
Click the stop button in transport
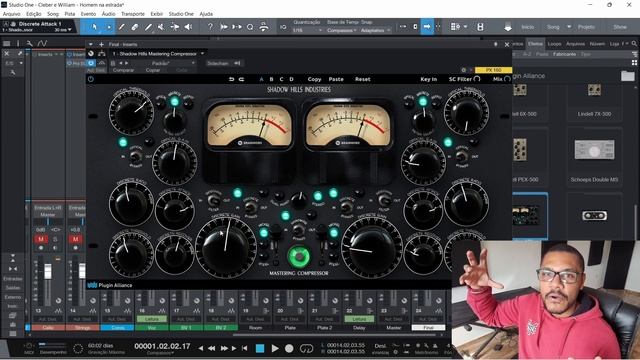tap(260, 348)
